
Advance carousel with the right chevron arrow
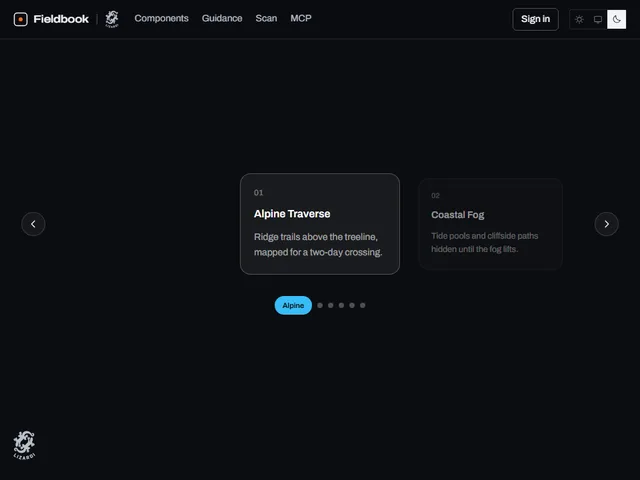[x=607, y=224]
